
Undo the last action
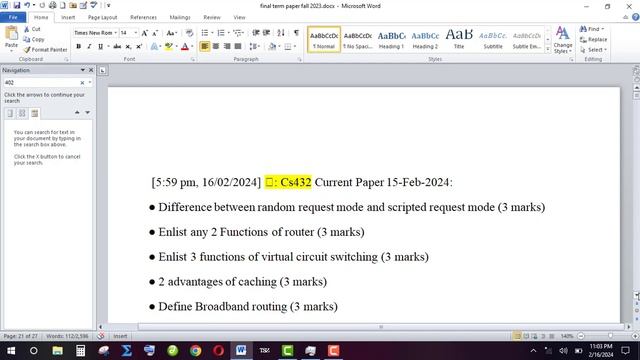(27, 5)
